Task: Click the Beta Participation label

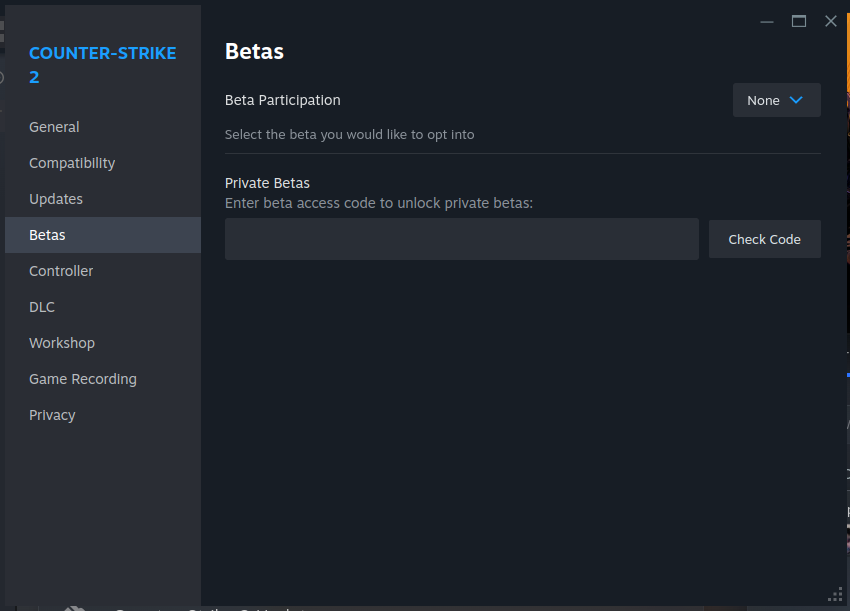Action: [x=283, y=100]
